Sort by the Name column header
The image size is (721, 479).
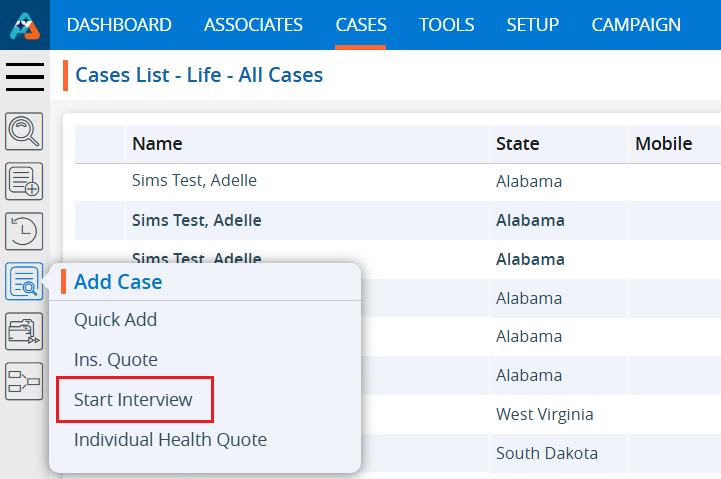click(157, 144)
